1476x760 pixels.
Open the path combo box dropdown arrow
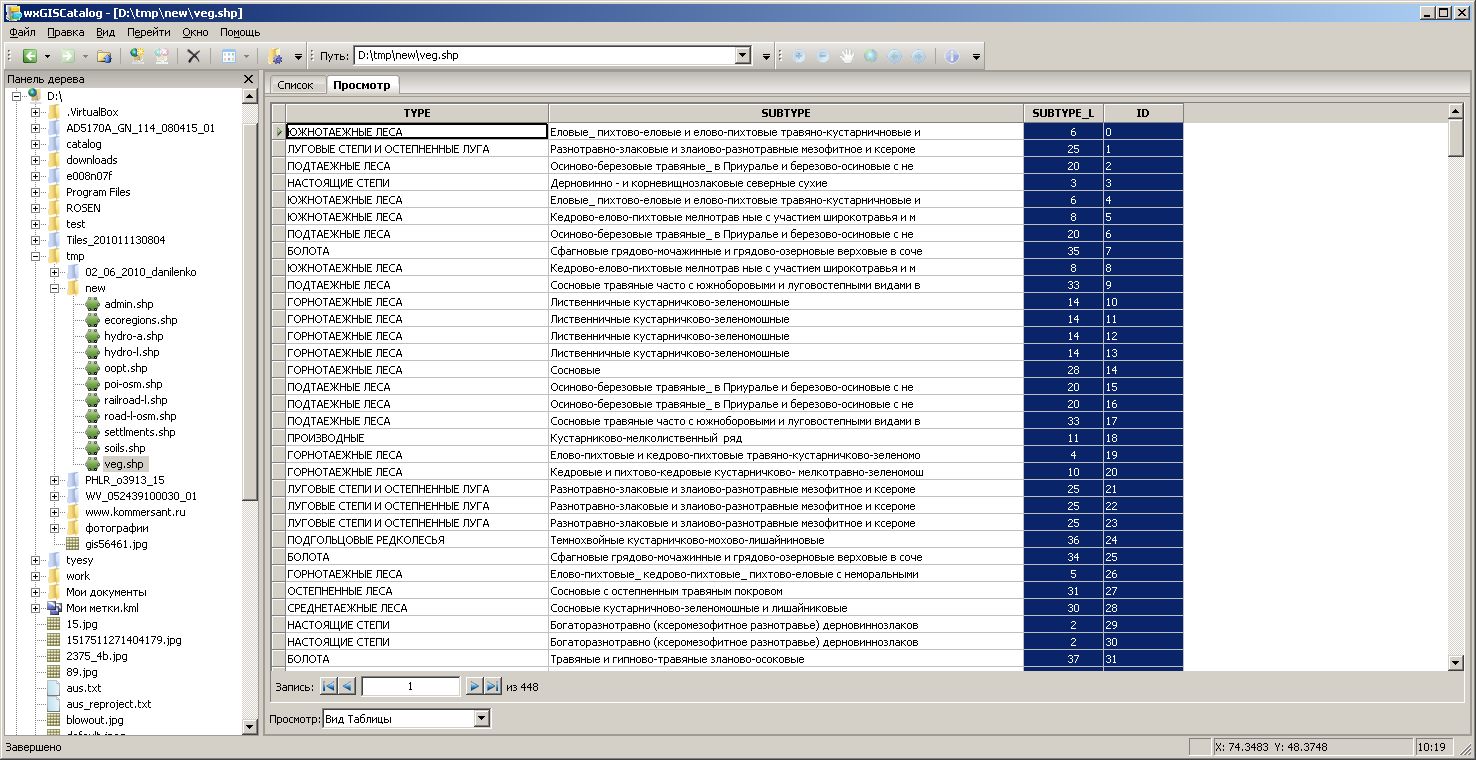pos(742,56)
